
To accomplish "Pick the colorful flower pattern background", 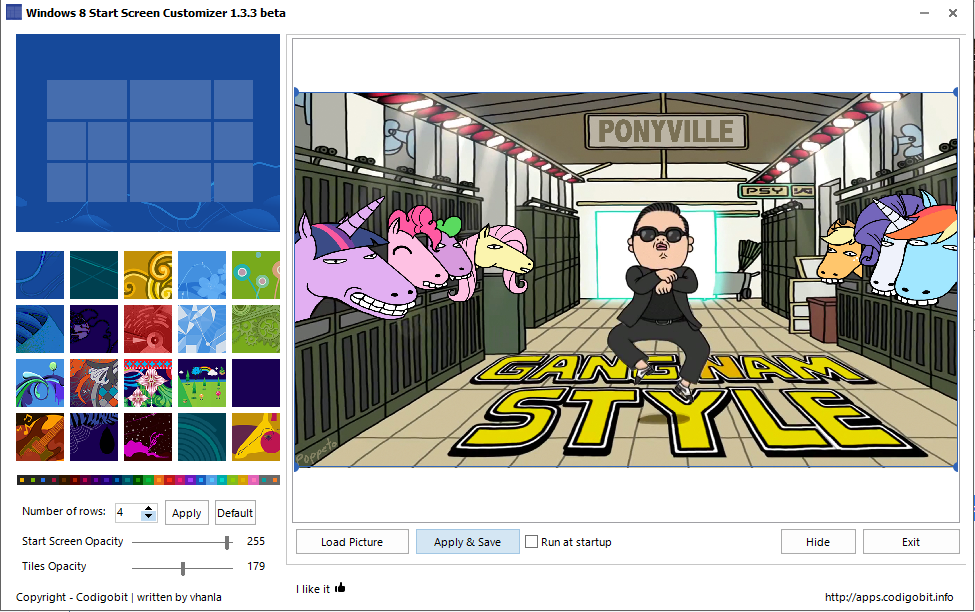I will [x=148, y=383].
